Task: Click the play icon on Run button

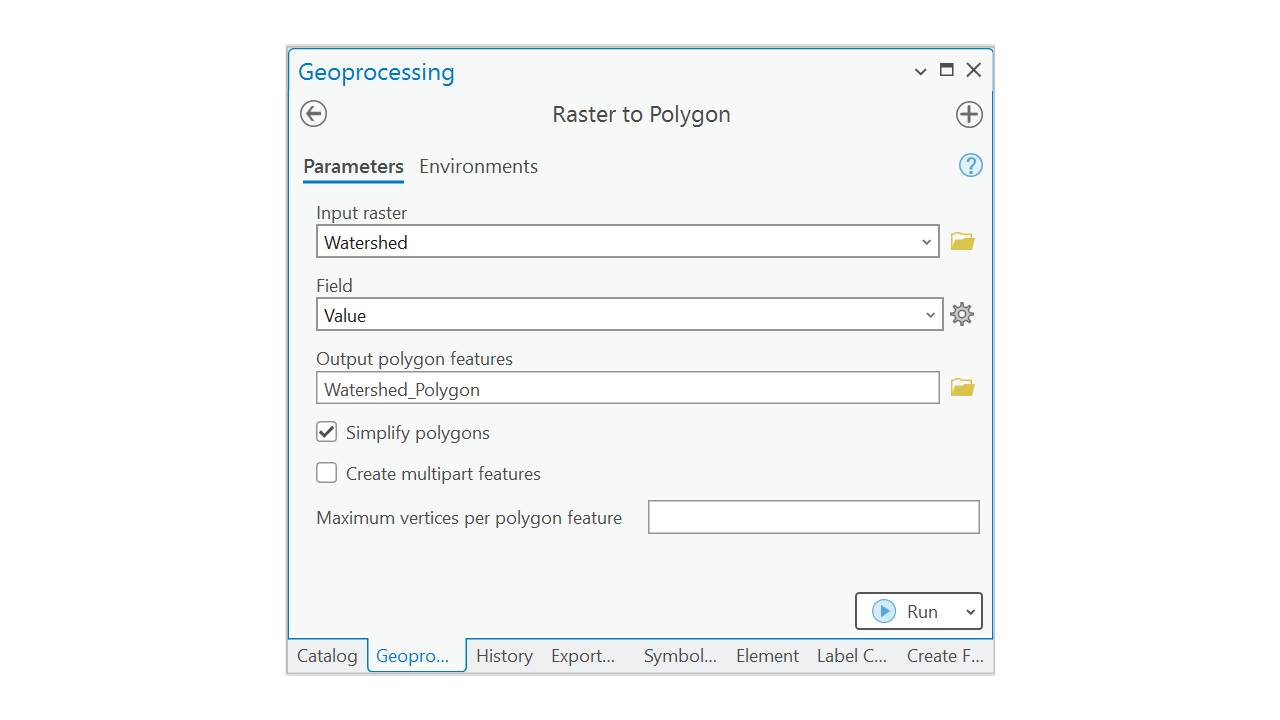Action: pos(884,611)
